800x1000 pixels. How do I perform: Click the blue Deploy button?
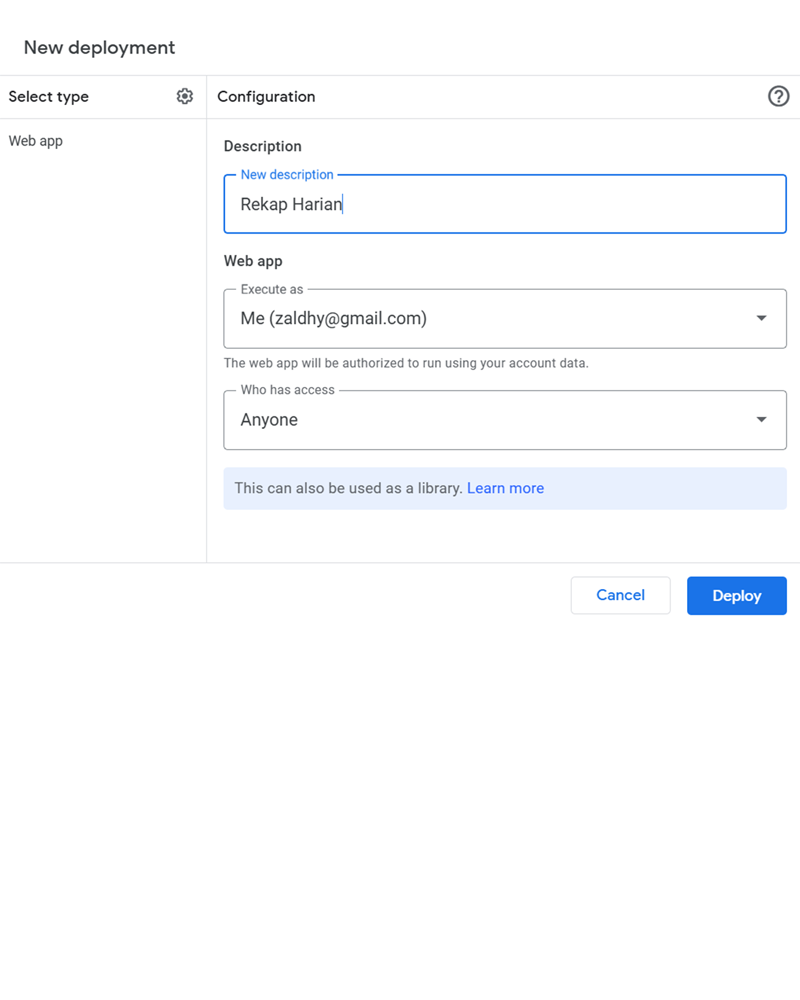tap(736, 596)
